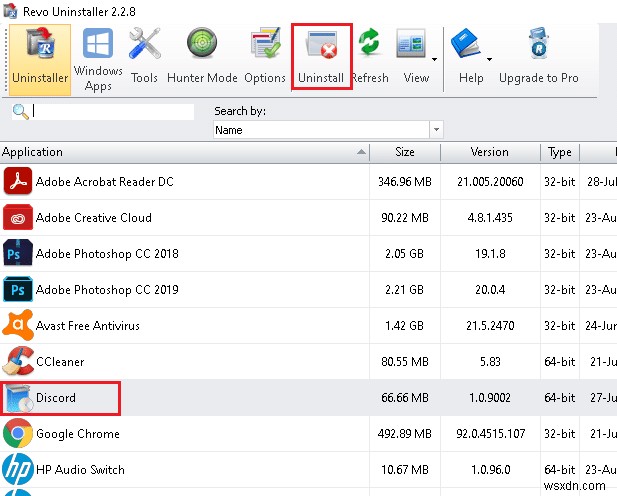The image size is (617, 496).
Task: Click the Adobe Acrobat Reader DC icon
Action: point(18,181)
